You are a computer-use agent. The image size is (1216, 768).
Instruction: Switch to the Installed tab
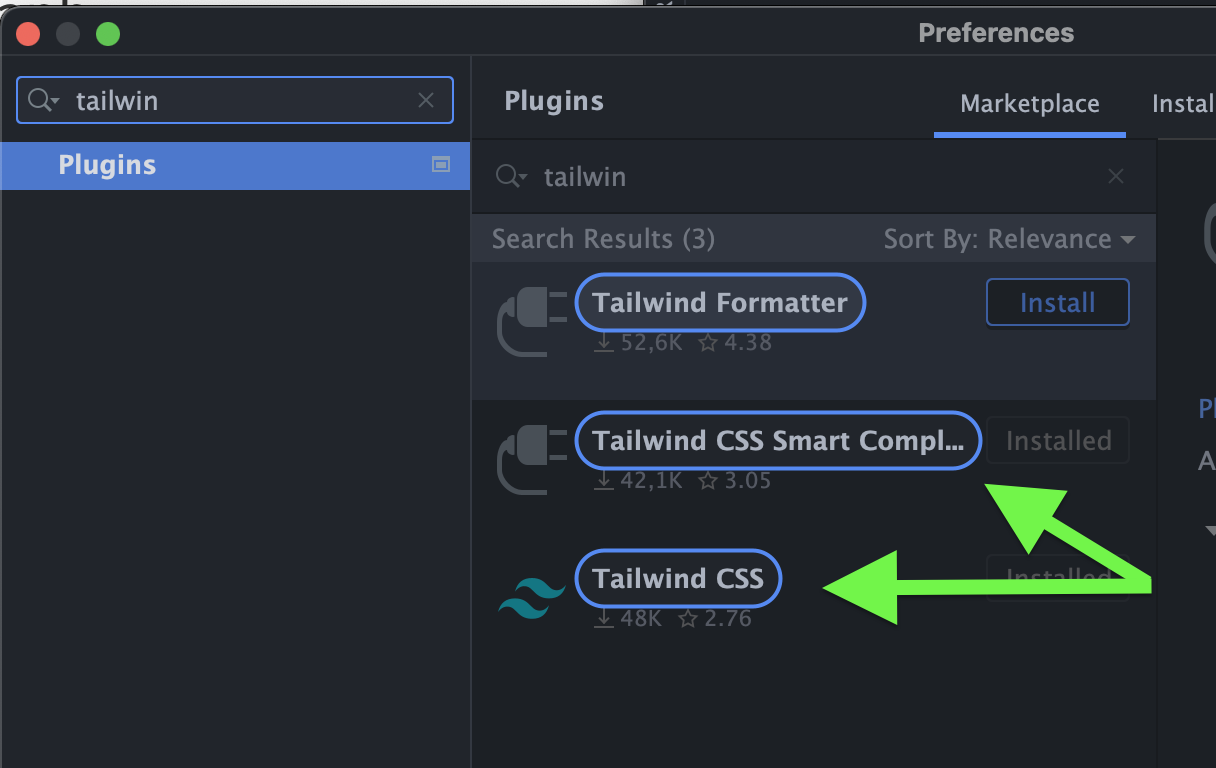1183,104
